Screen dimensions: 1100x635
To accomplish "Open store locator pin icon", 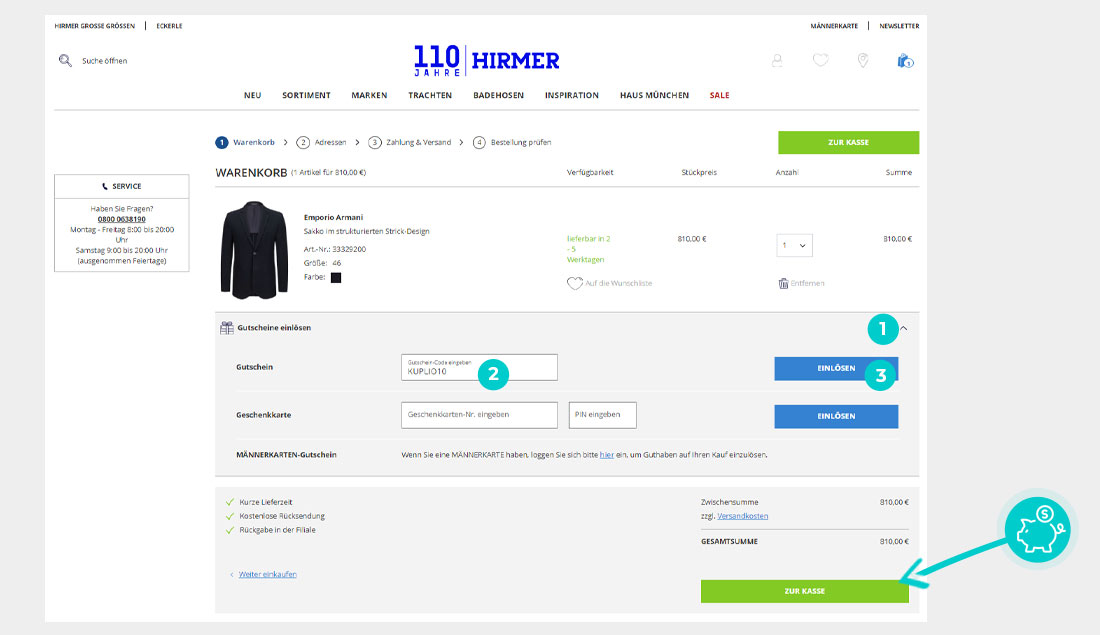I will point(863,60).
